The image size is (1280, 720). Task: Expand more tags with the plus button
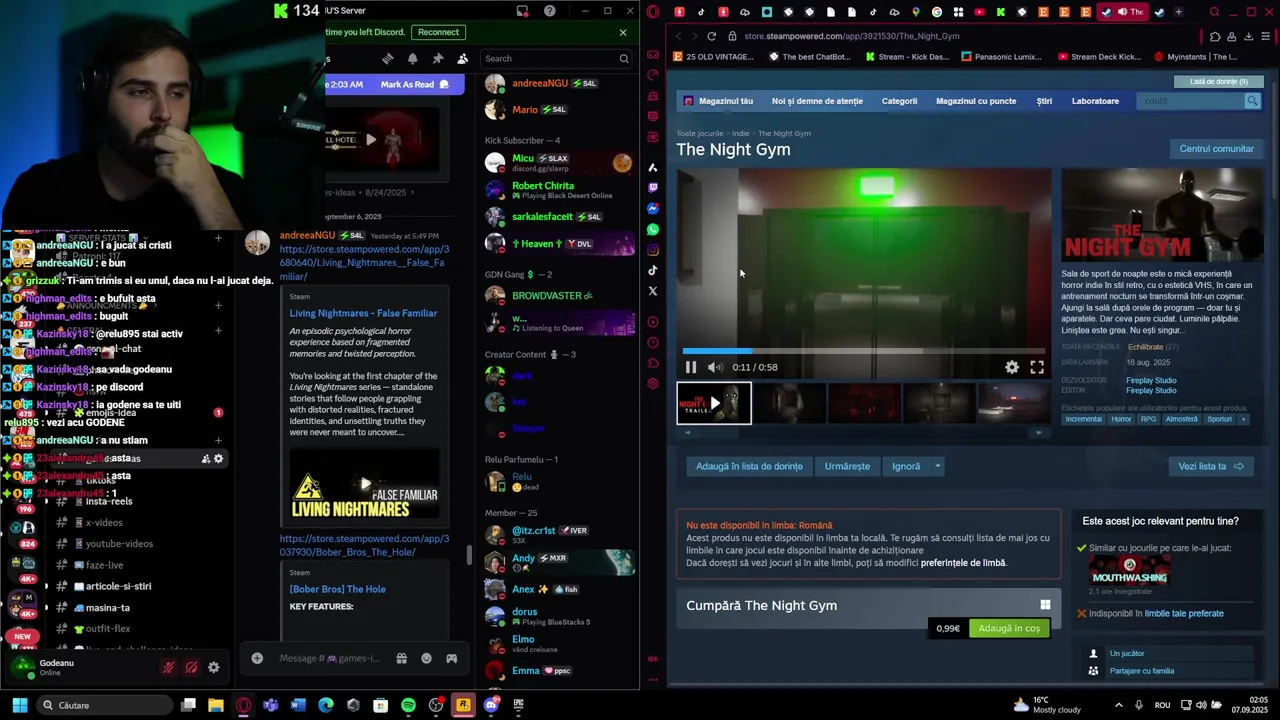pyautogui.click(x=1243, y=419)
